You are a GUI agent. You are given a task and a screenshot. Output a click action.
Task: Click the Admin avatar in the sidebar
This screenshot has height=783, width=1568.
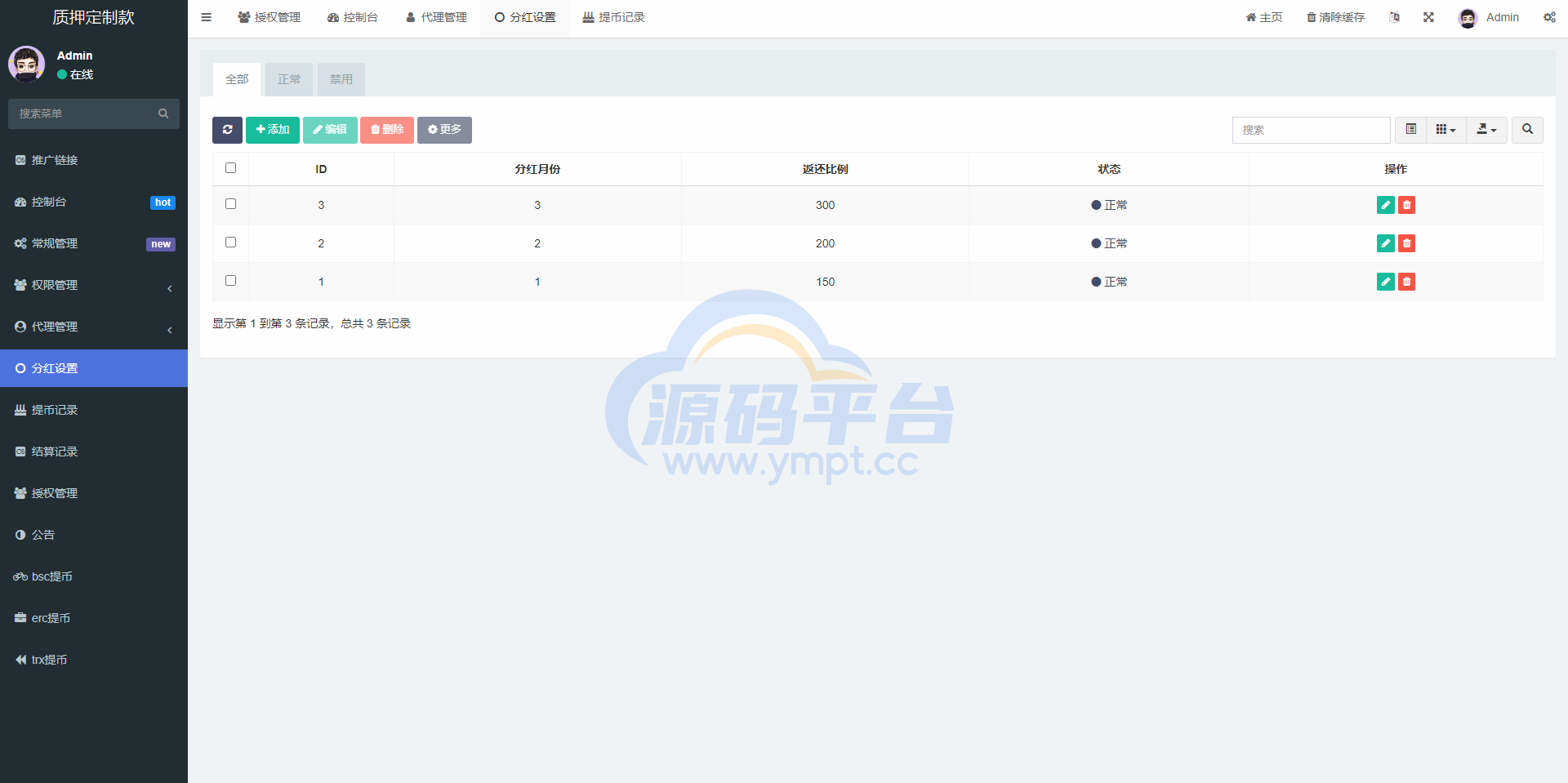tap(27, 64)
